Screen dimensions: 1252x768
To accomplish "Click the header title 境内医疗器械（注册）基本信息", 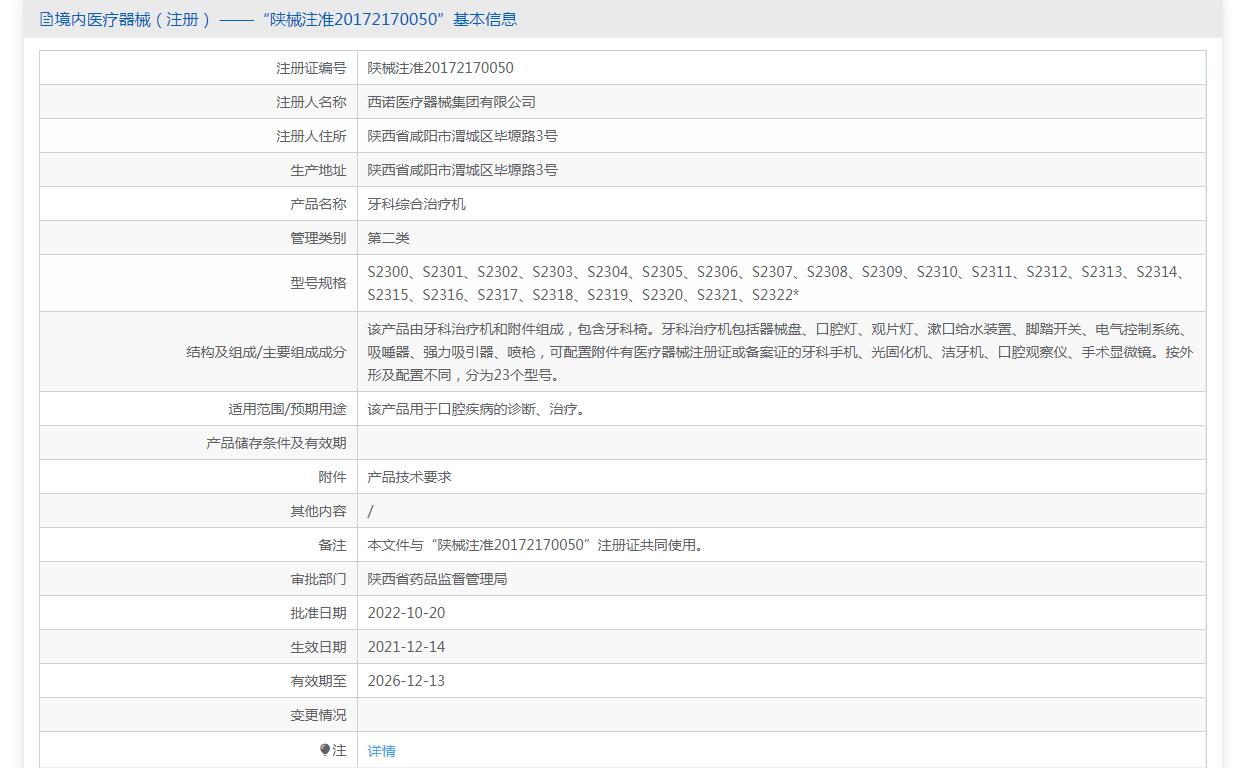I will pos(285,19).
